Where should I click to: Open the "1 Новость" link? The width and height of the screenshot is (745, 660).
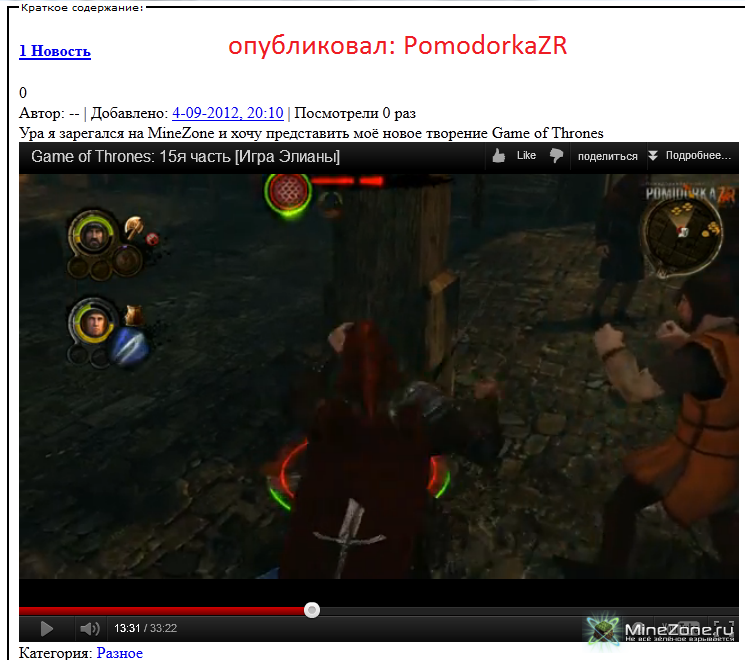[x=55, y=51]
